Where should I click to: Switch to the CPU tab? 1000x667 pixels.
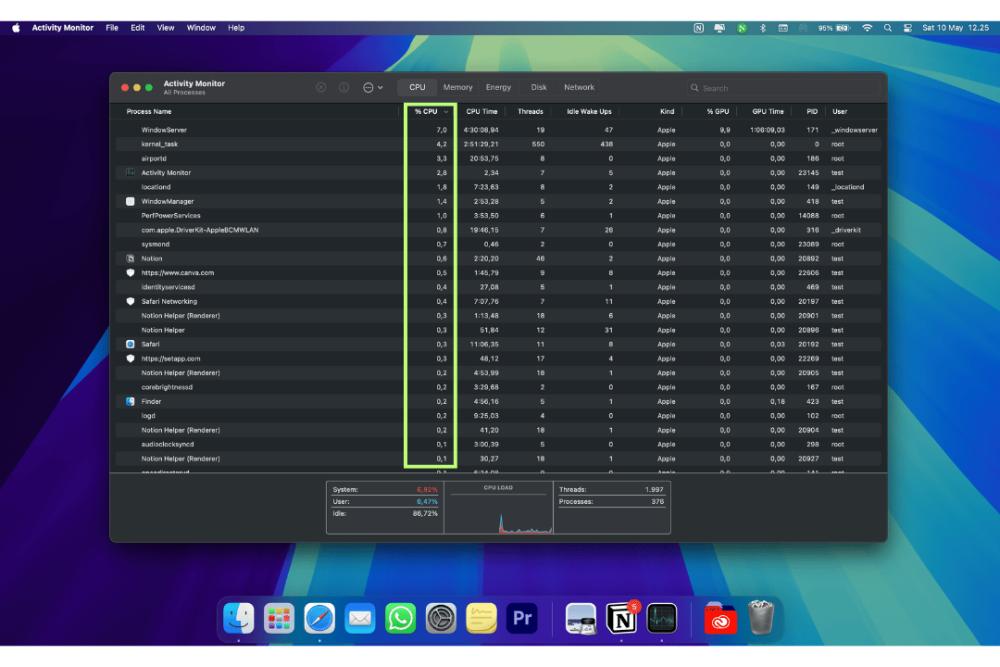[x=417, y=87]
